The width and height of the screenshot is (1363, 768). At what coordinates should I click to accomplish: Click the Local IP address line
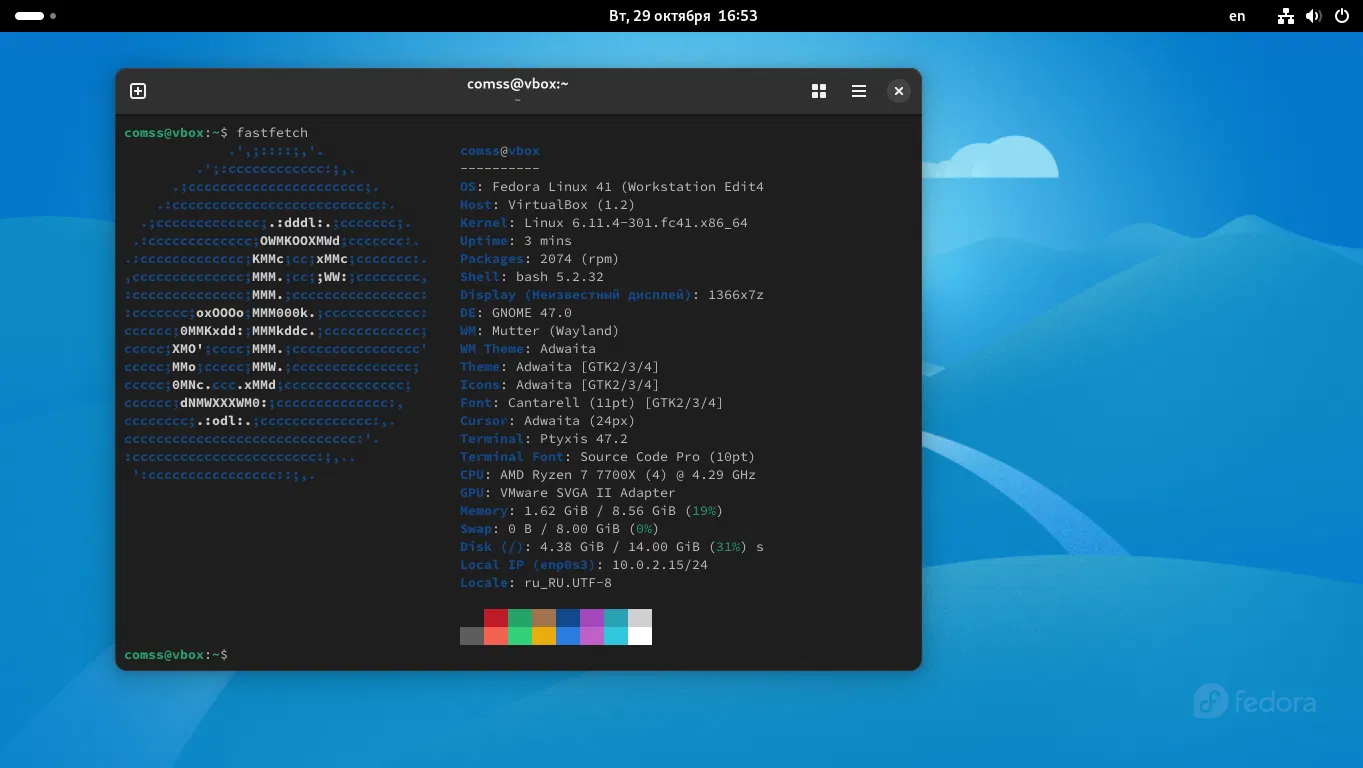click(584, 565)
